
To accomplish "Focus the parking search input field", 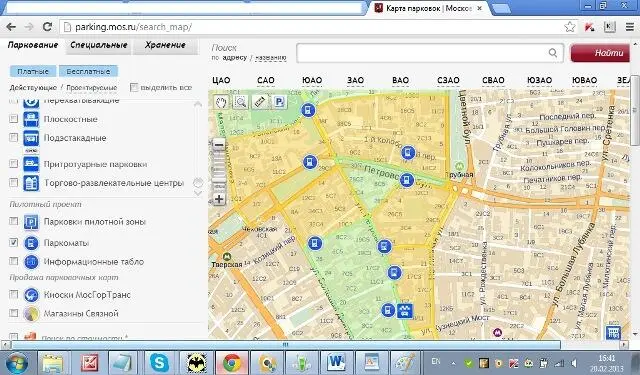I will 430,53.
